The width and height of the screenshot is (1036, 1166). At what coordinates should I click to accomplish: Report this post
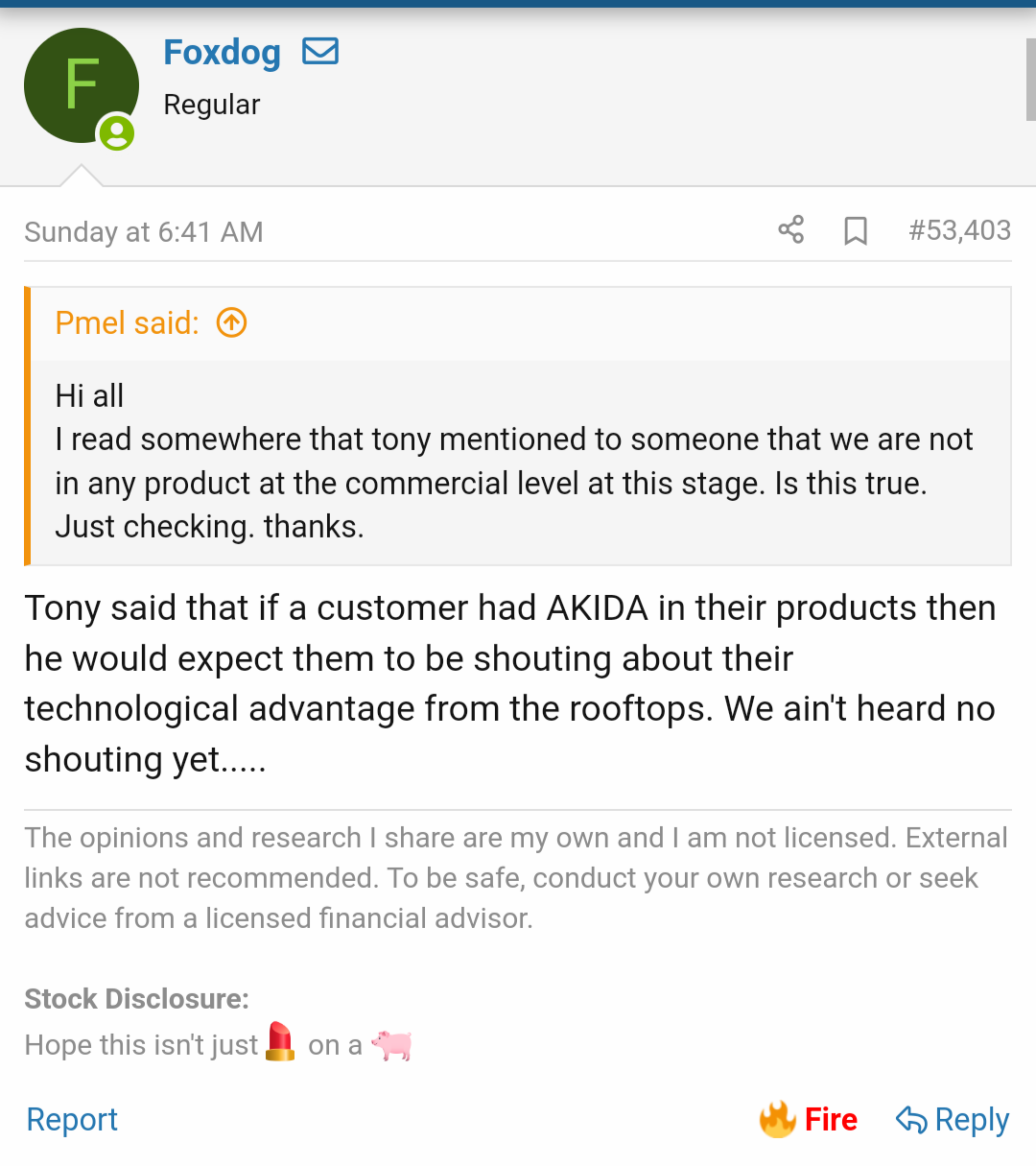pos(72,1120)
